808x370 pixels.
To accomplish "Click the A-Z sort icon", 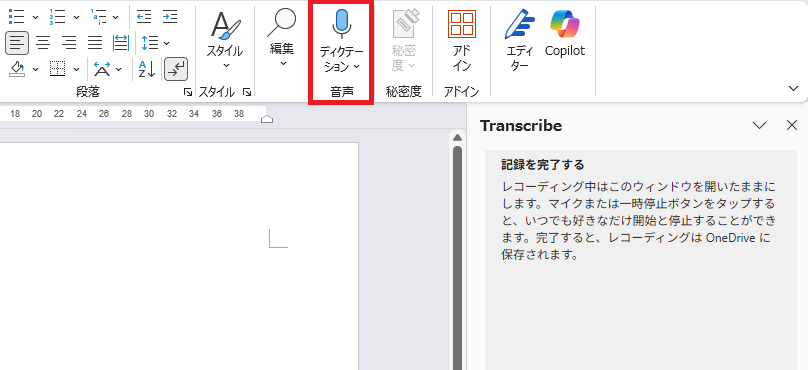I will (147, 69).
